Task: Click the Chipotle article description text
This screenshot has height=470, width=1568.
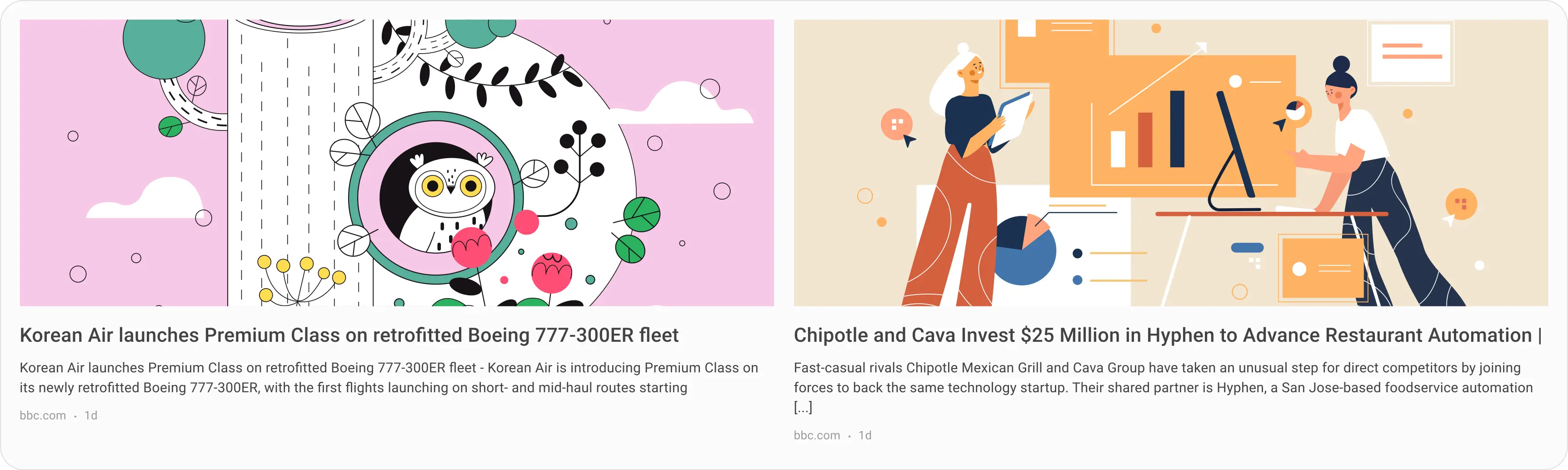Action: pyautogui.click(x=1163, y=377)
